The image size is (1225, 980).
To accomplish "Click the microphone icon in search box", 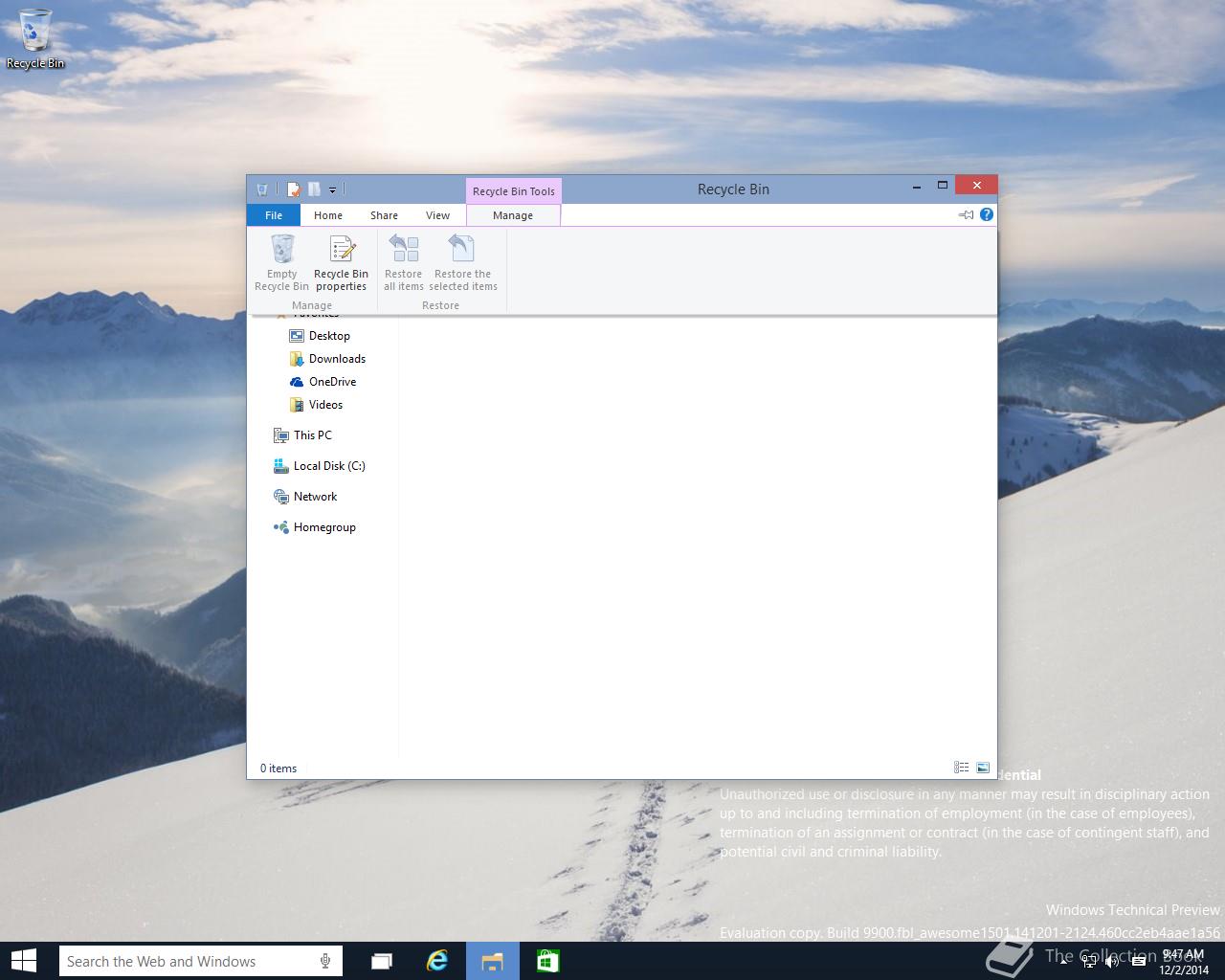I will pos(325,961).
